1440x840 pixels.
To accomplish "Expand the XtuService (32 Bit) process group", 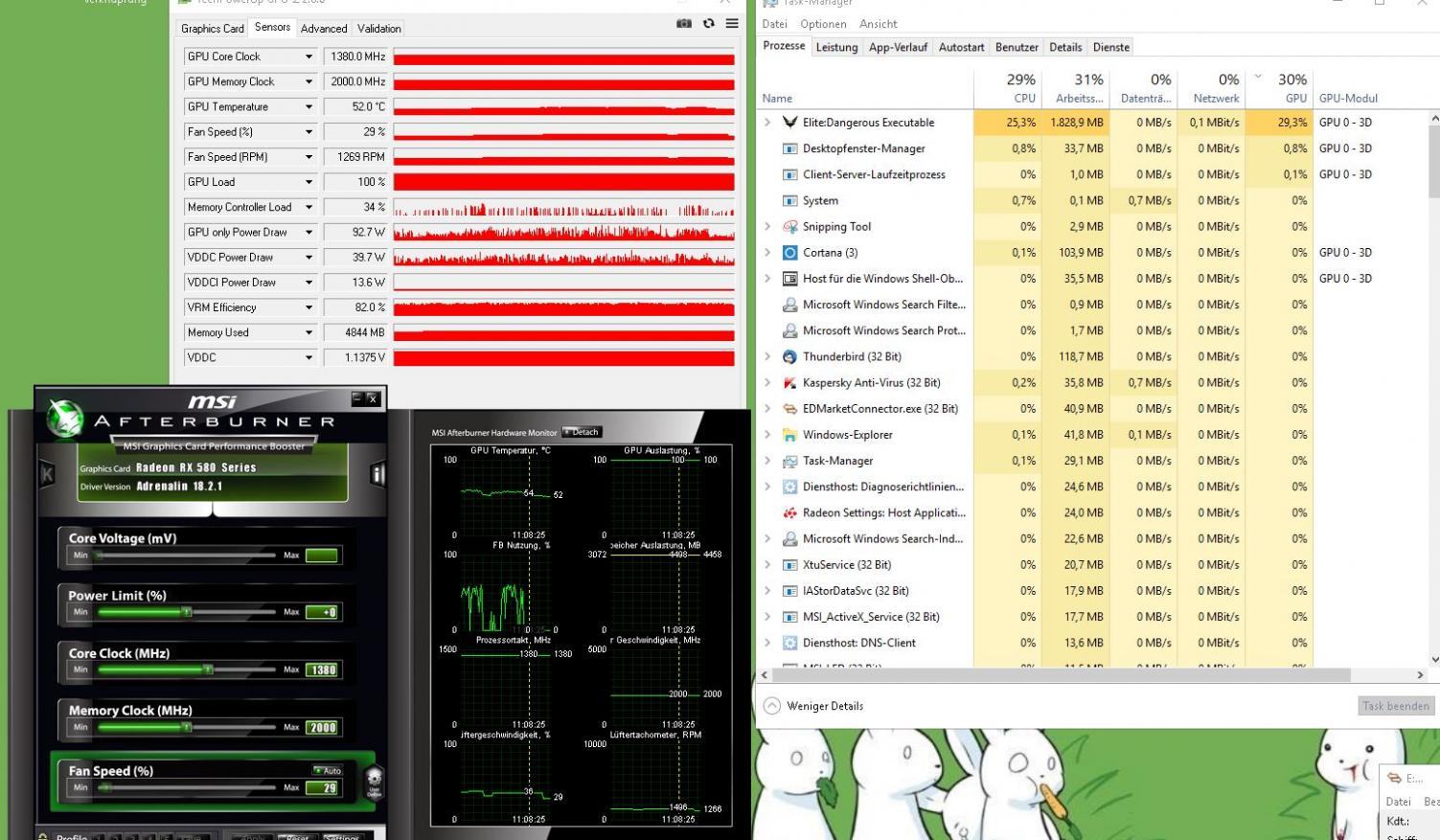I will [x=767, y=565].
